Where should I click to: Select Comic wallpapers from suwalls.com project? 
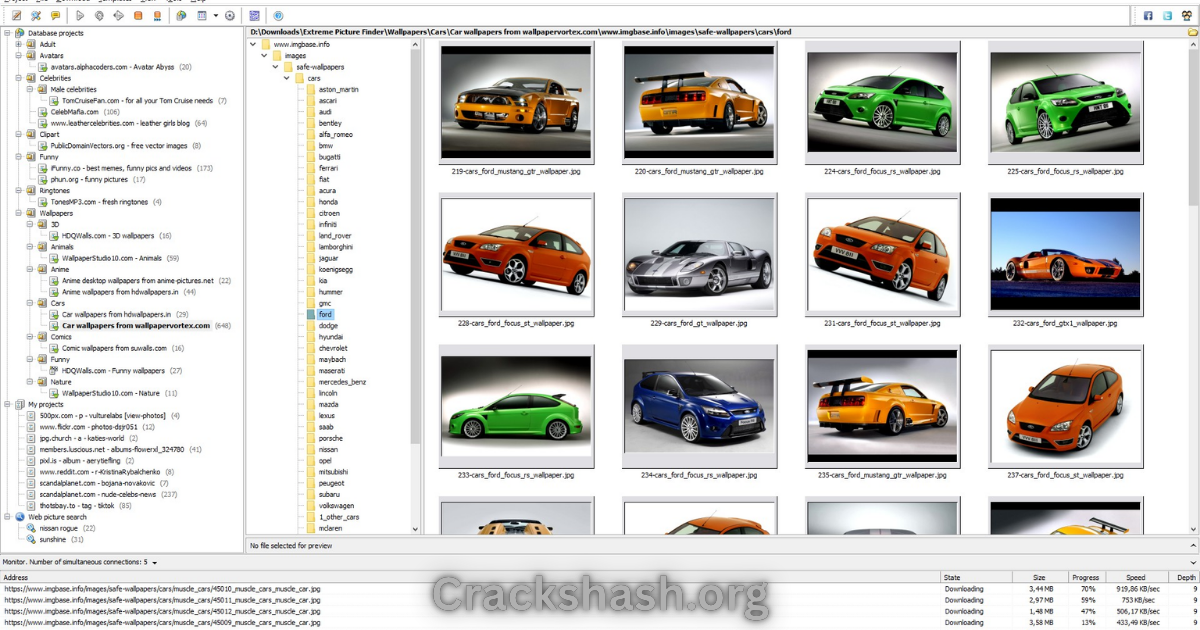click(115, 348)
